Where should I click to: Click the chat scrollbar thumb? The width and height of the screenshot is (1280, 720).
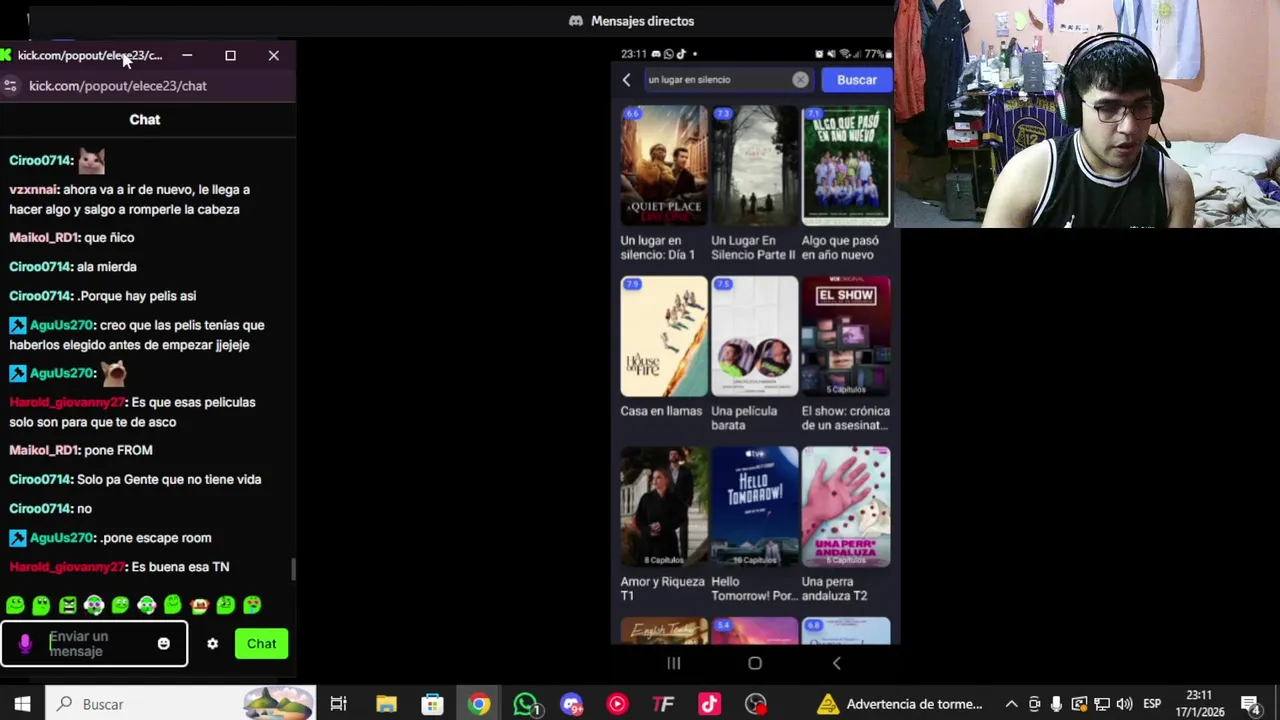[x=293, y=569]
